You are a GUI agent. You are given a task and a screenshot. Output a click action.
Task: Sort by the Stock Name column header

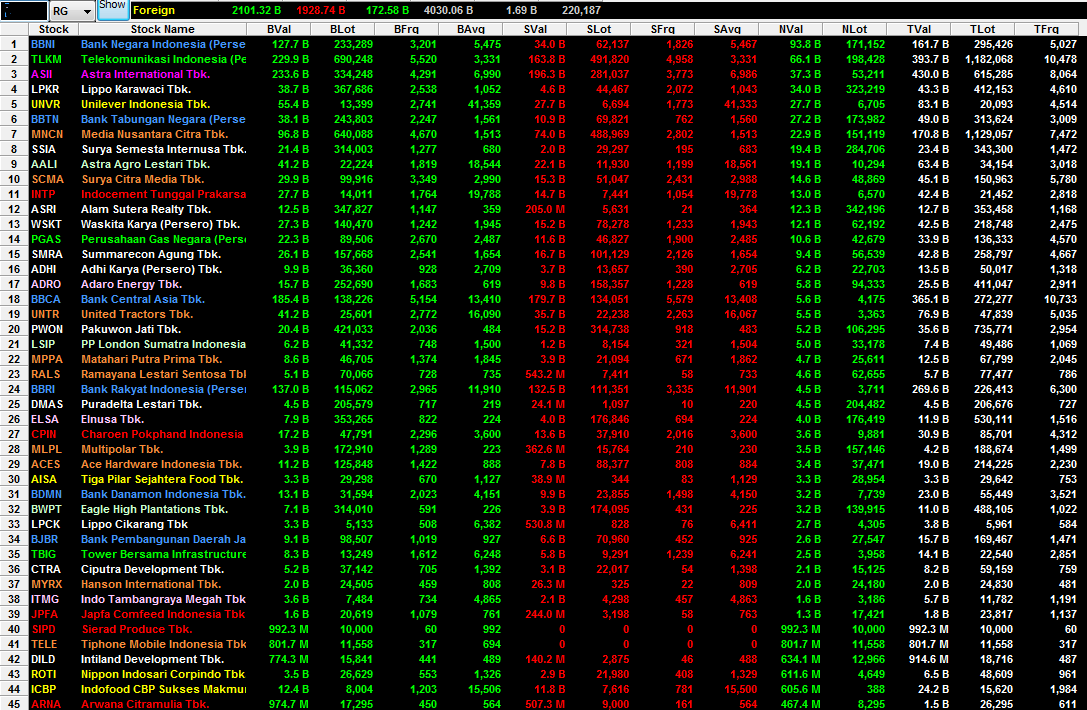tap(163, 29)
